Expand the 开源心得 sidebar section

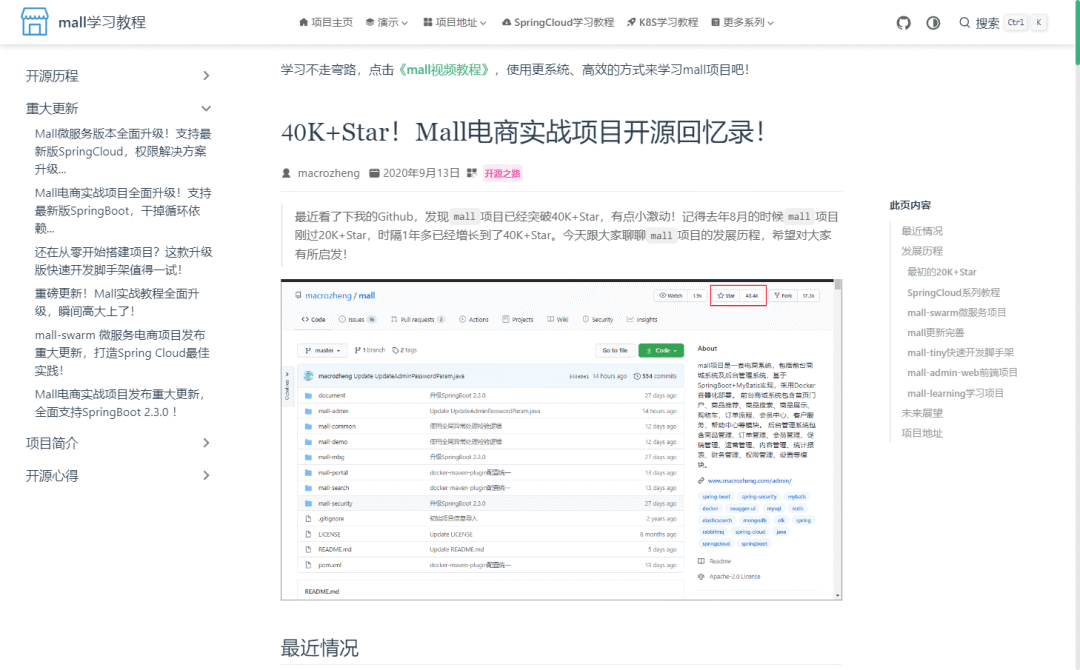[118, 475]
